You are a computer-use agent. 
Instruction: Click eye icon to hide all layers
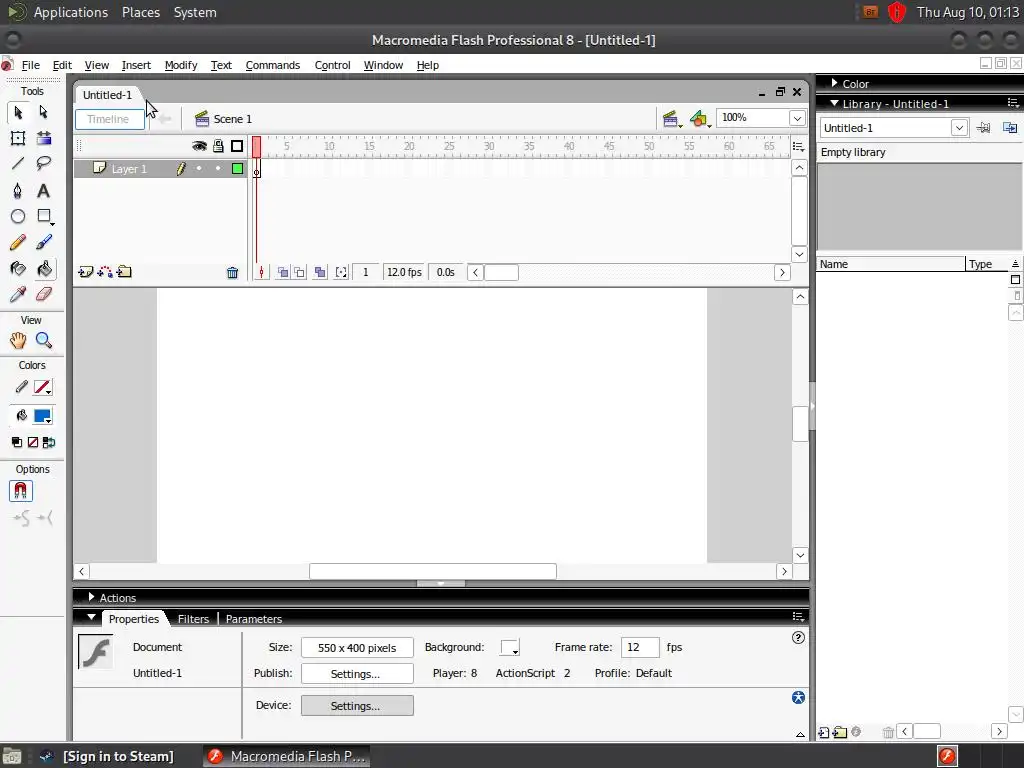click(199, 146)
